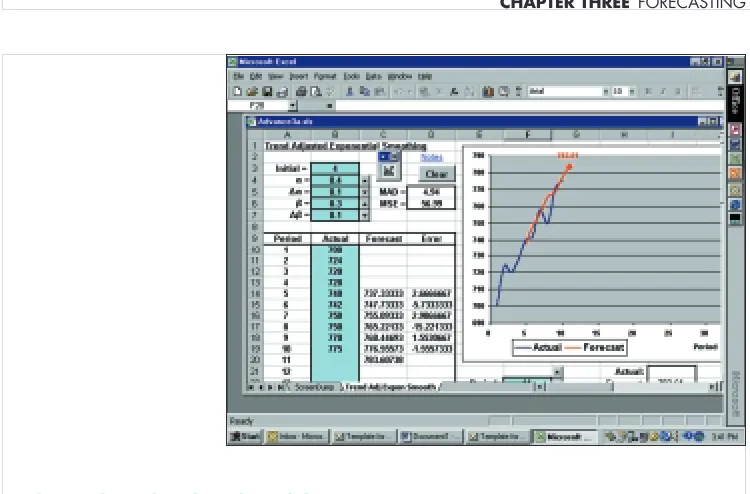Click the last-sheet tab navigation arrow
The height and width of the screenshot is (494, 750).
[280, 387]
